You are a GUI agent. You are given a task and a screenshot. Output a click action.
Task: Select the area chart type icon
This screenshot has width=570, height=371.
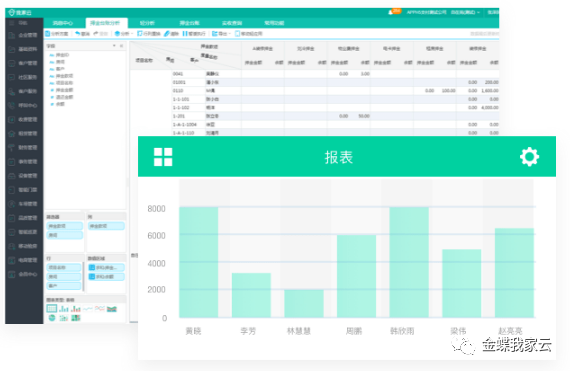pyautogui.click(x=112, y=309)
